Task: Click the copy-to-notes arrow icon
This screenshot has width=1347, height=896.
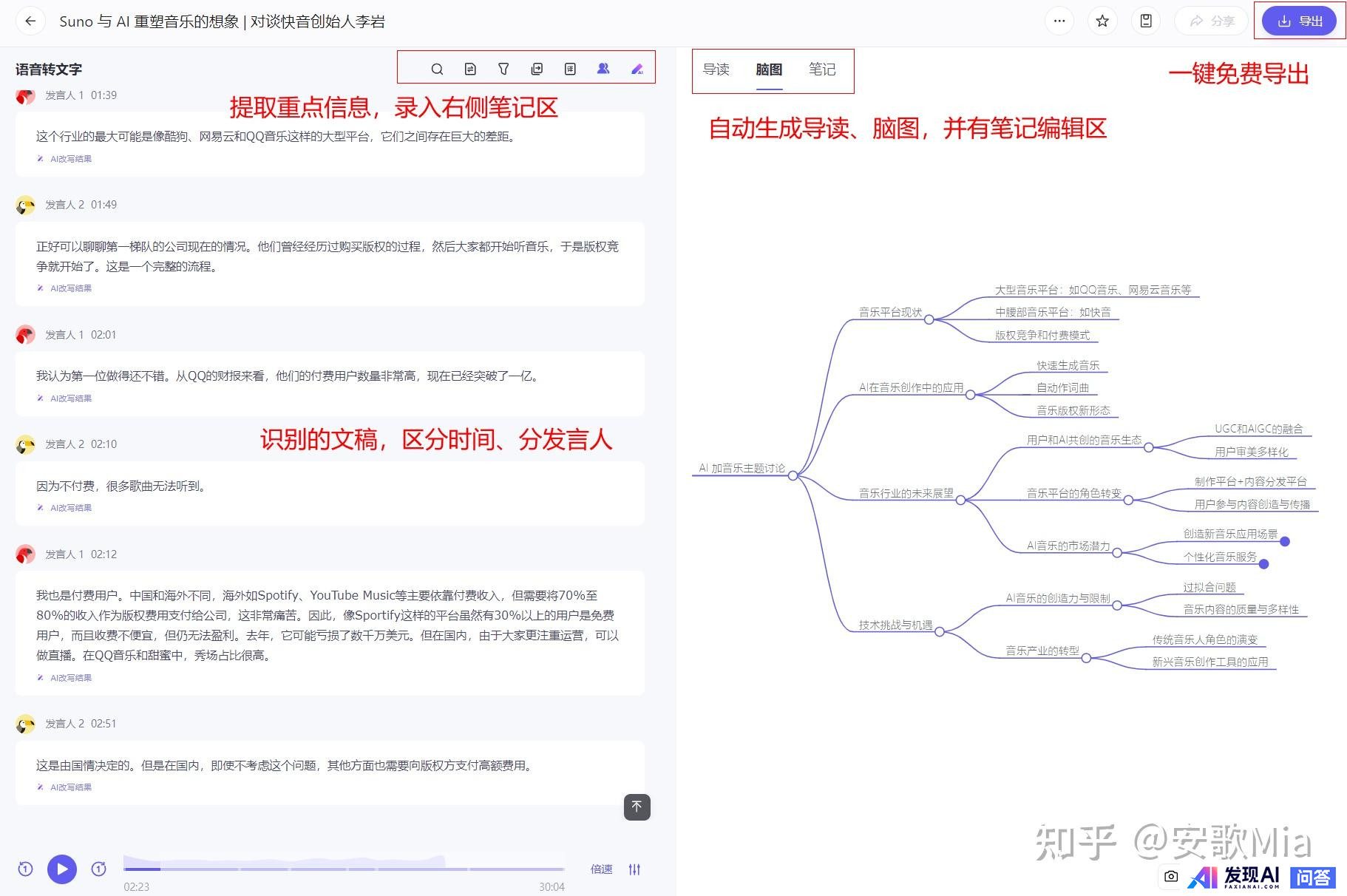Action: (x=537, y=69)
